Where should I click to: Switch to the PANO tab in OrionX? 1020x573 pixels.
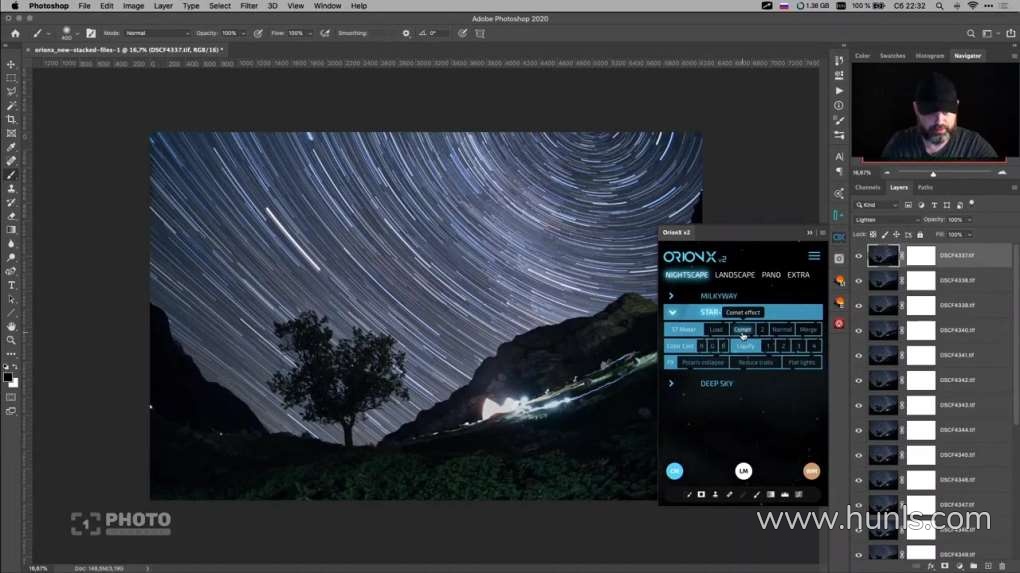pyautogui.click(x=771, y=275)
